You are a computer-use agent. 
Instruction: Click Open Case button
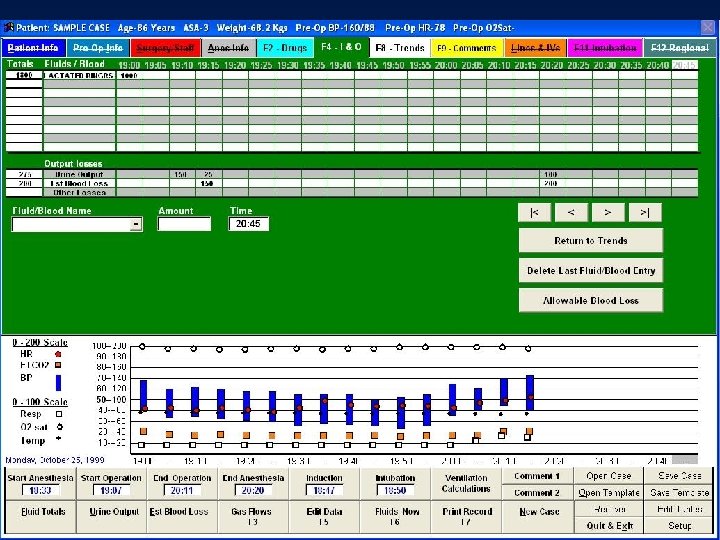[608, 476]
